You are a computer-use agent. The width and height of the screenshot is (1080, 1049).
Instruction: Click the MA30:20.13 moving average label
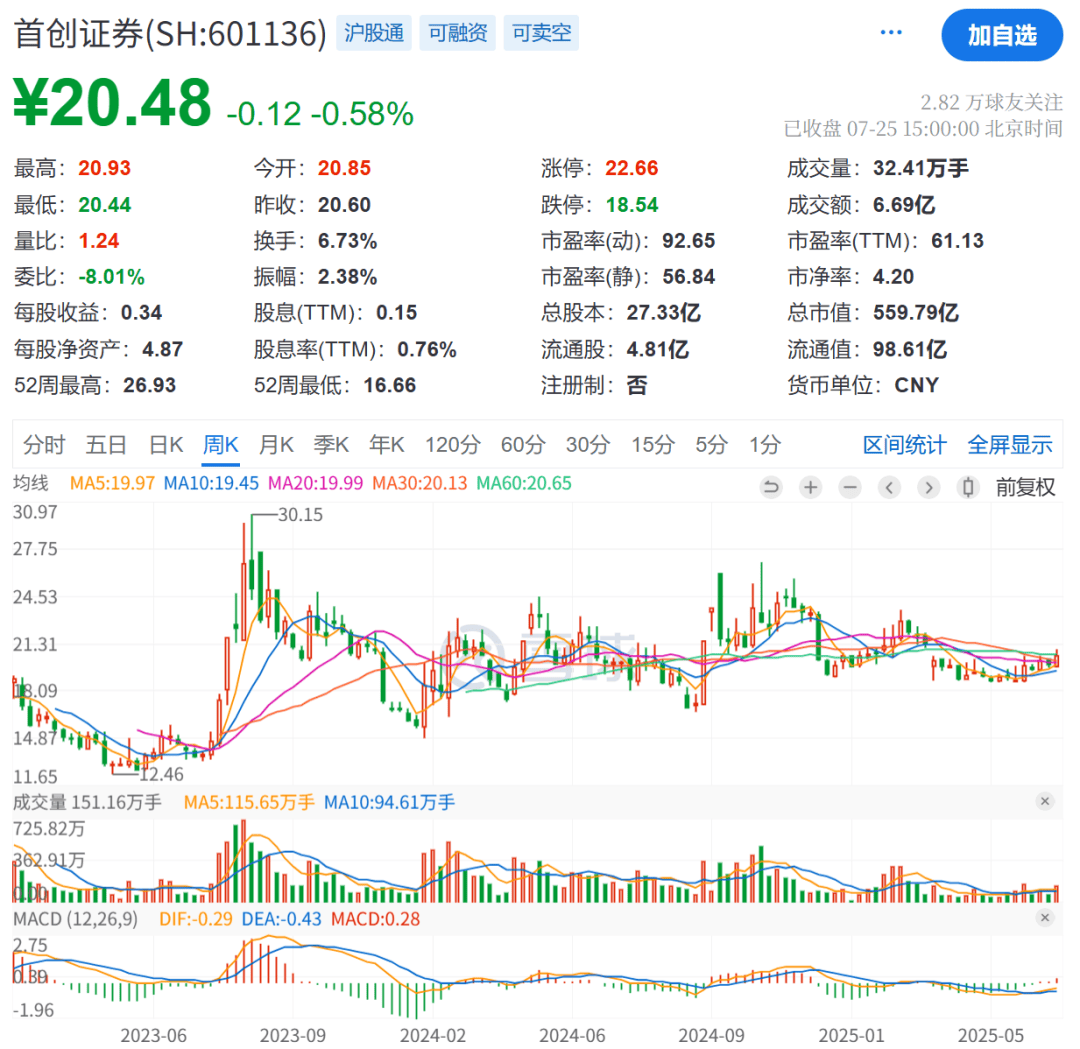coord(419,484)
